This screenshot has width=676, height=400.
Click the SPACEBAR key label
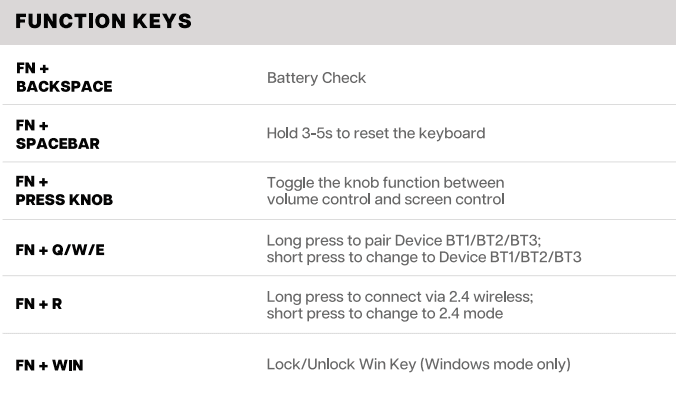pyautogui.click(x=58, y=144)
